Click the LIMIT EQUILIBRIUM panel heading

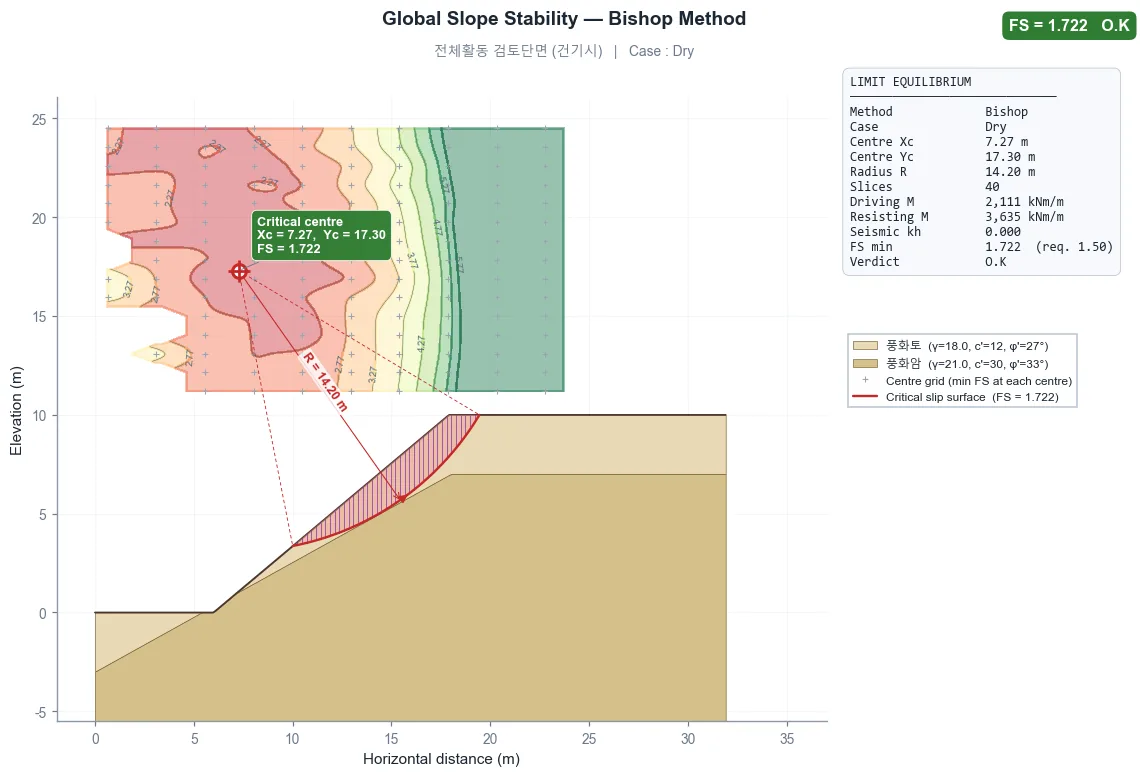click(x=910, y=82)
